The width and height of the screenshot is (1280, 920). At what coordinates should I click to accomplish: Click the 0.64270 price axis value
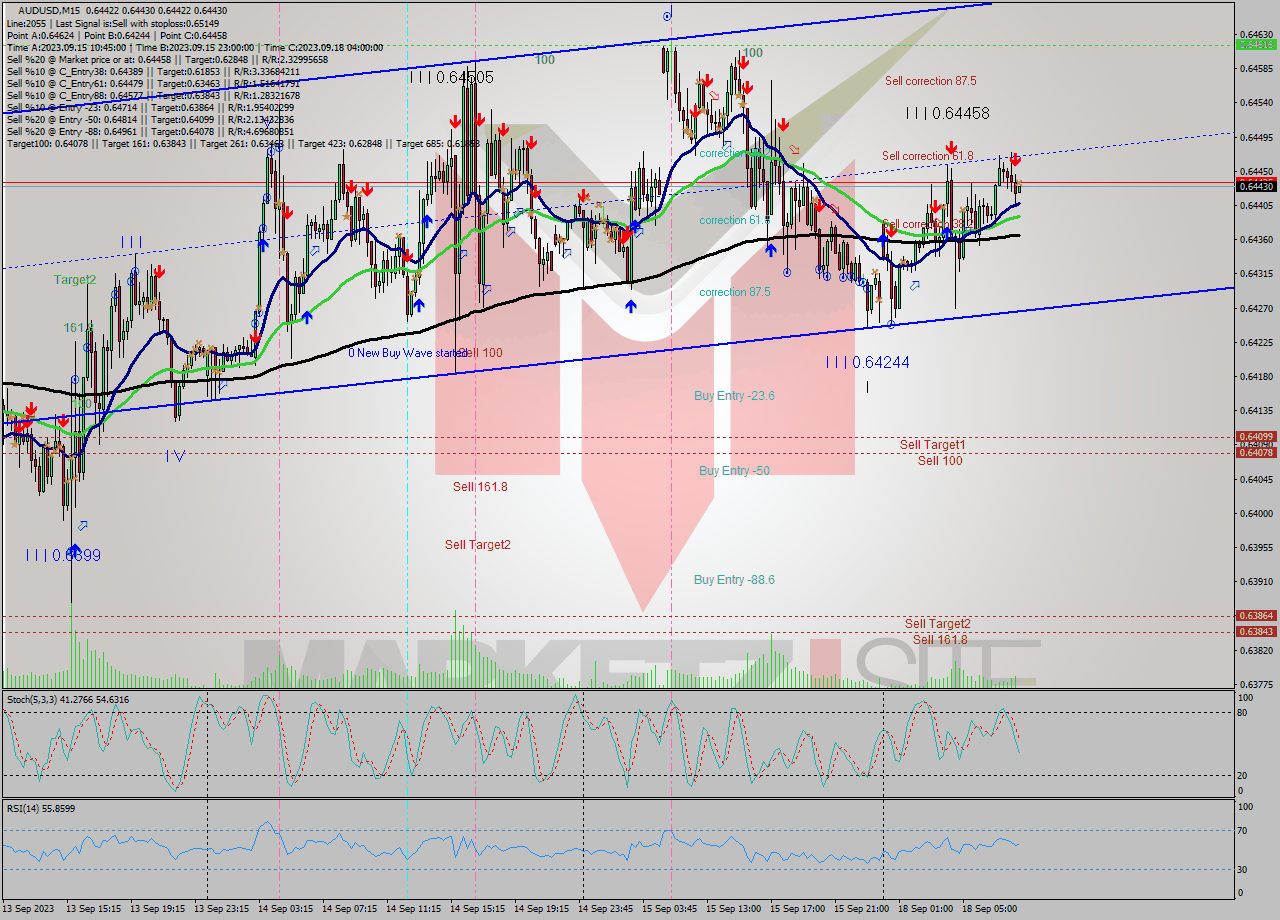pyautogui.click(x=1256, y=308)
